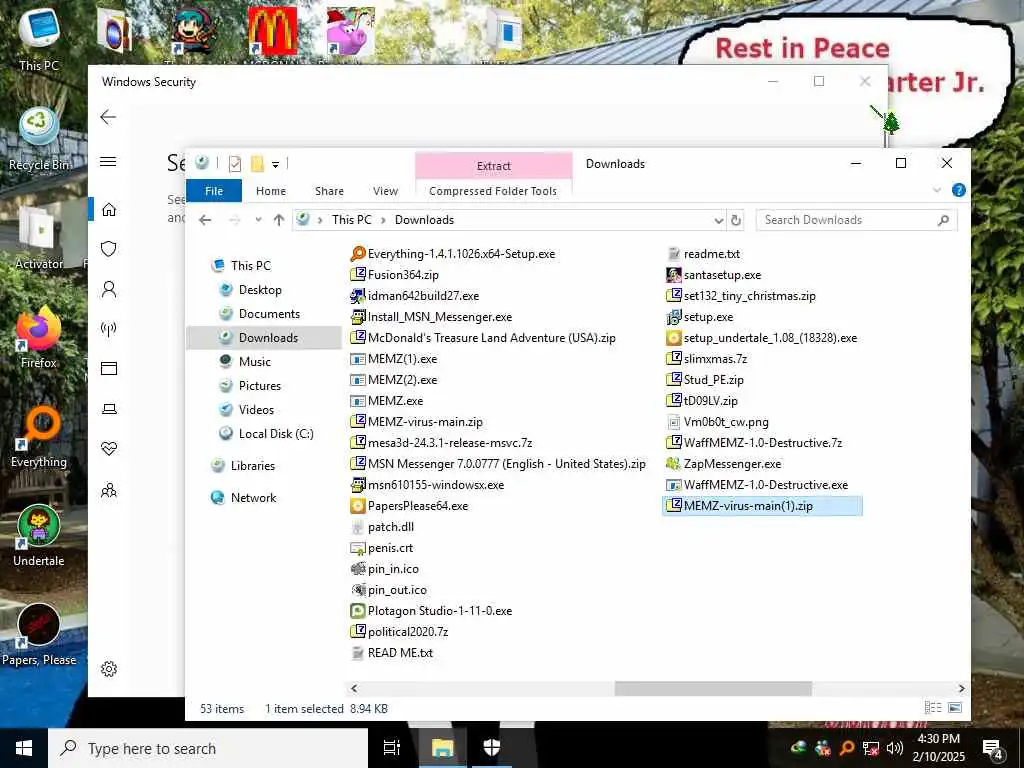Open Task View on the taskbar
Image resolution: width=1024 pixels, height=768 pixels.
click(392, 748)
